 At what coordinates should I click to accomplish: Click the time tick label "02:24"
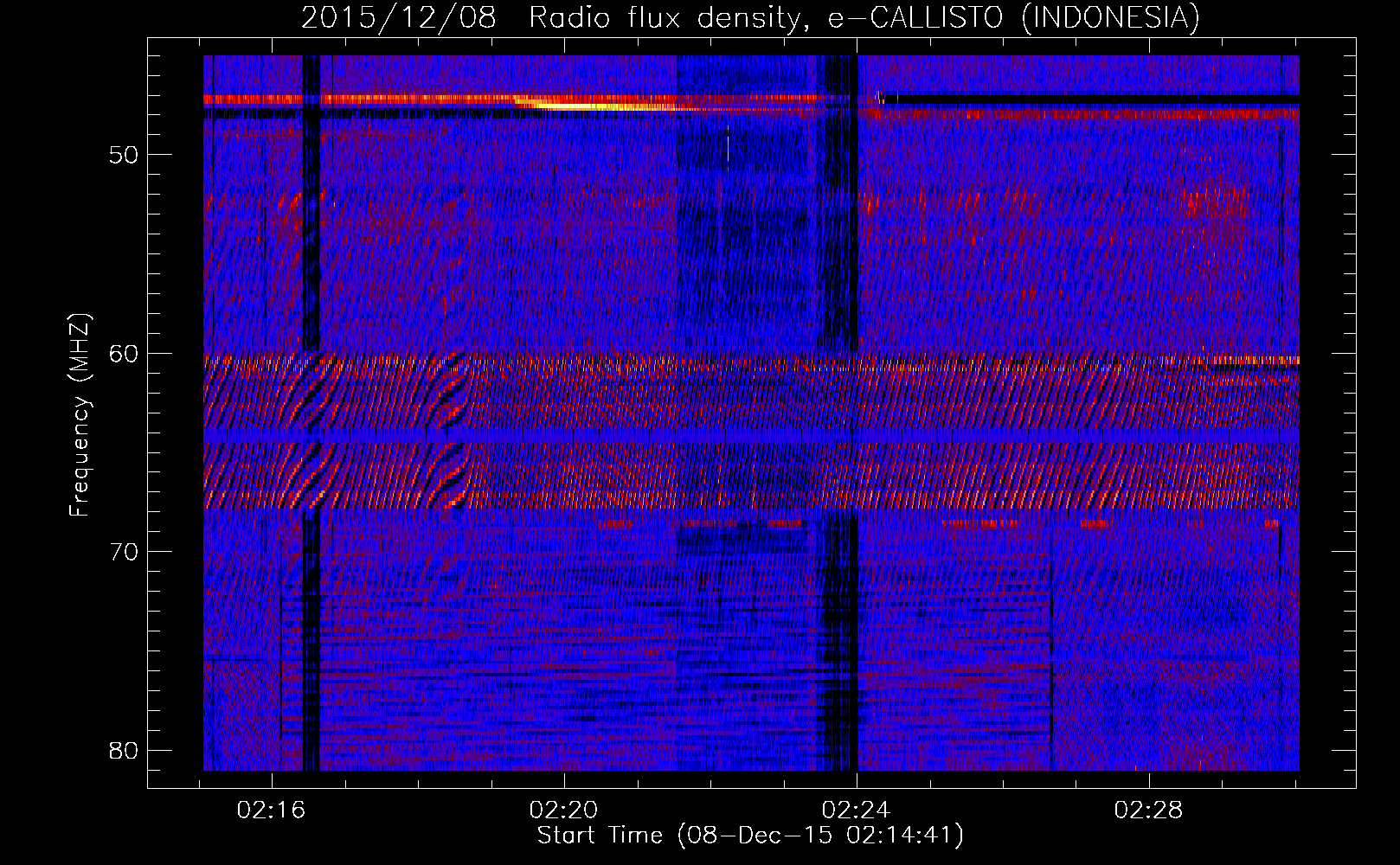856,811
